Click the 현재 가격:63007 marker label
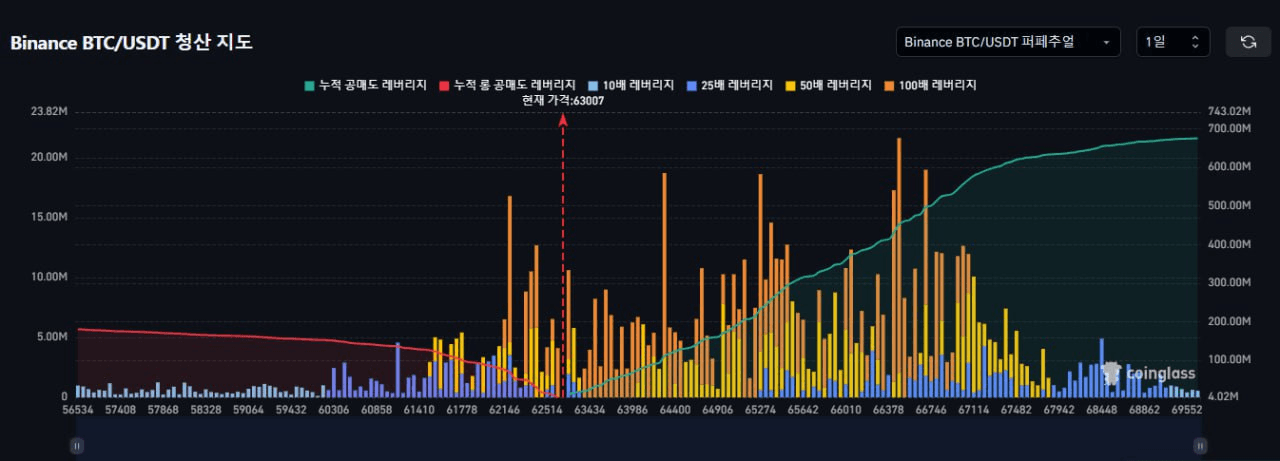 click(563, 101)
